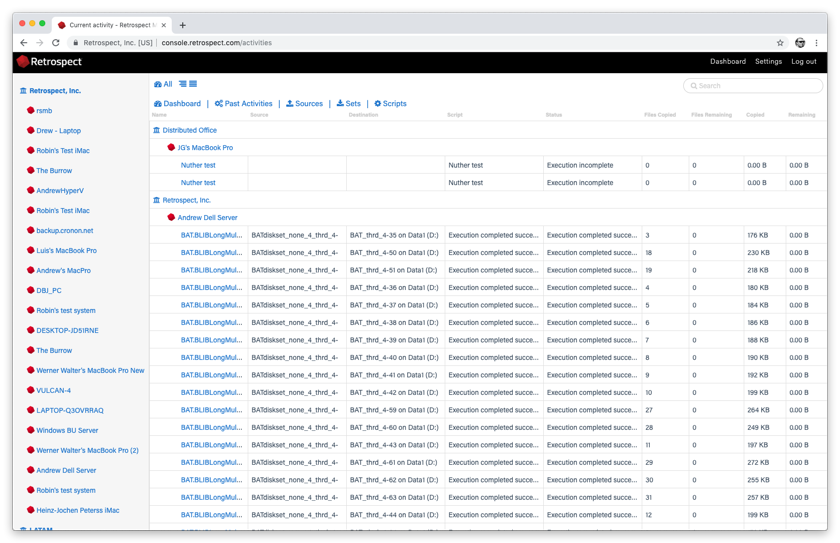Screen dimensions: 840x543
Task: Select Werner Walter's MacBook Pro (2)
Action: pyautogui.click(x=87, y=450)
